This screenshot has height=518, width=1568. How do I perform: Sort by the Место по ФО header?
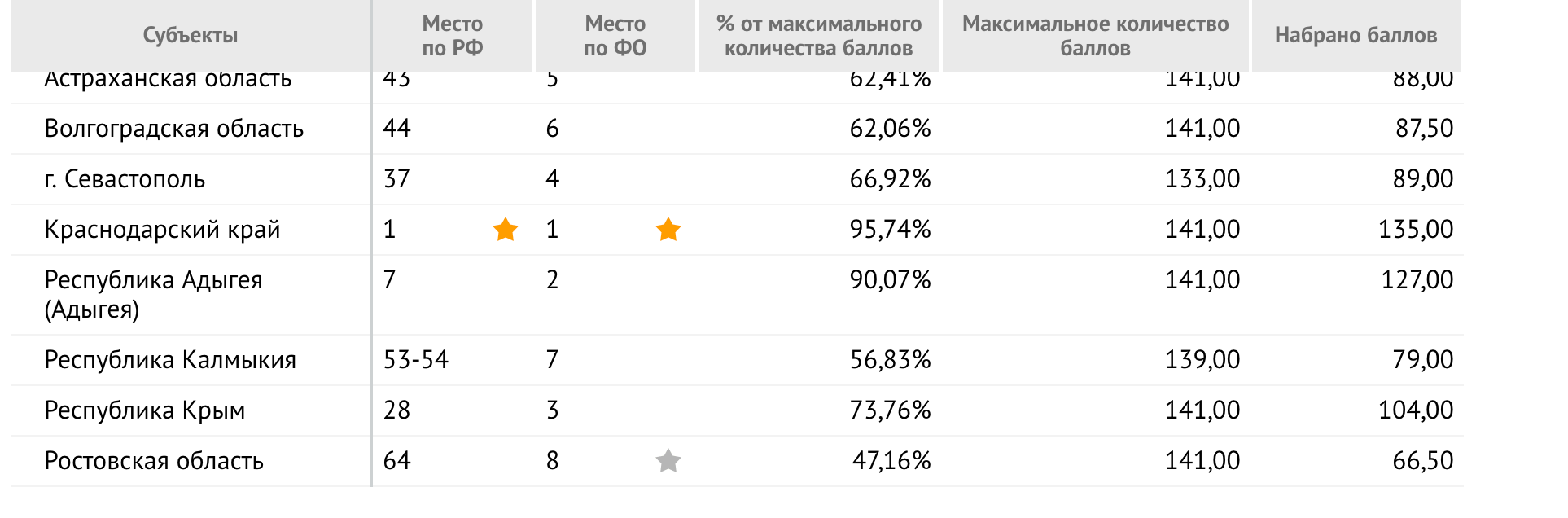click(615, 35)
